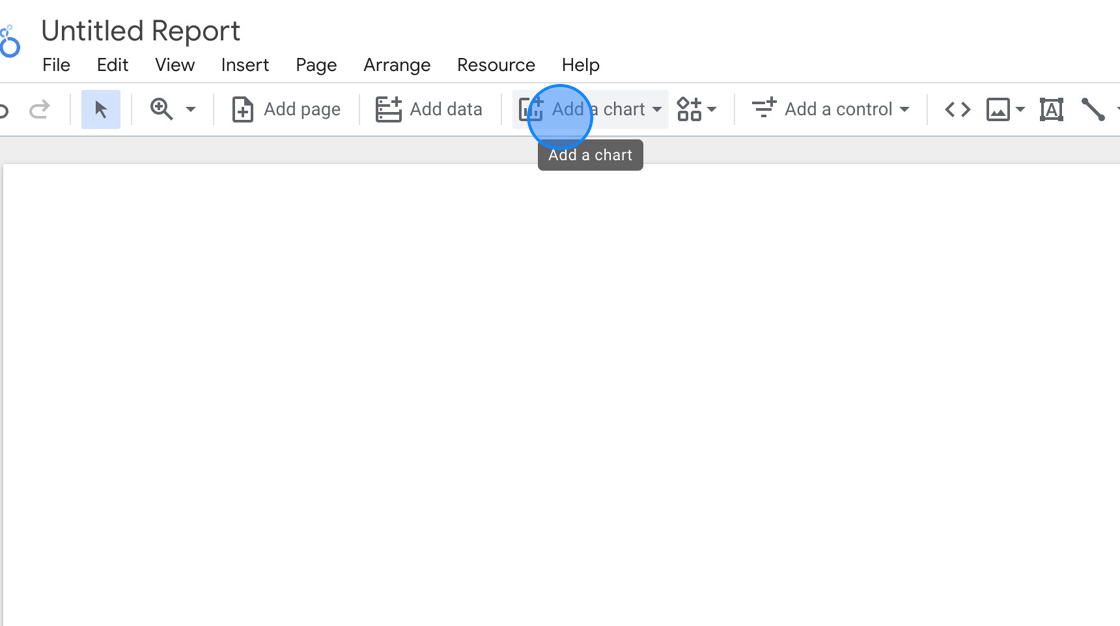1120x626 pixels.
Task: Click the Add page button
Action: click(x=286, y=109)
